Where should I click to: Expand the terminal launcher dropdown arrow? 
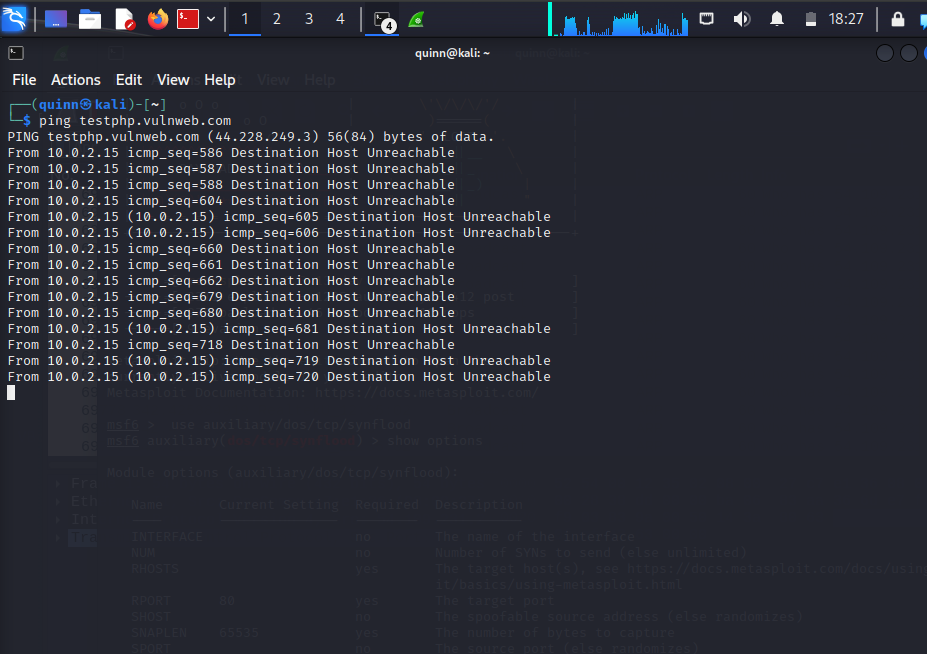pos(211,19)
